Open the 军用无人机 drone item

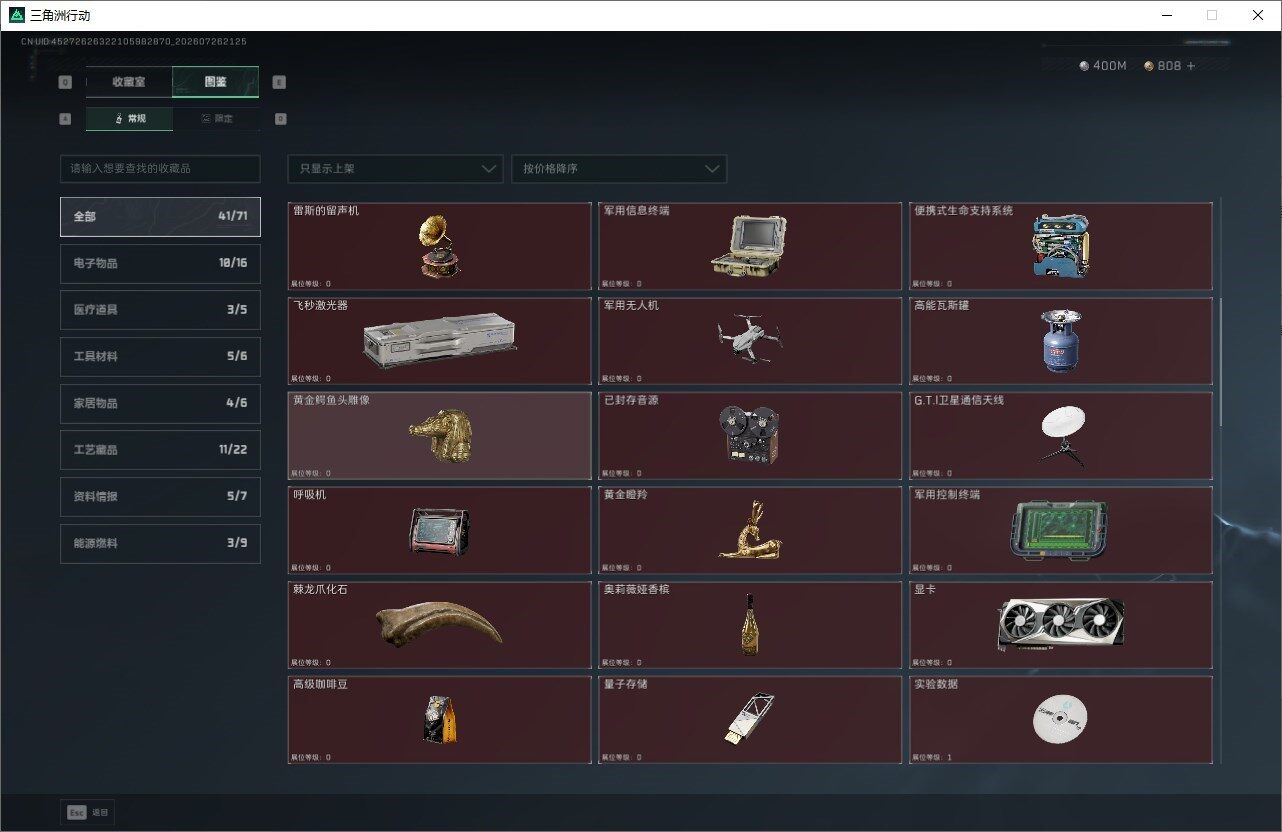click(750, 341)
